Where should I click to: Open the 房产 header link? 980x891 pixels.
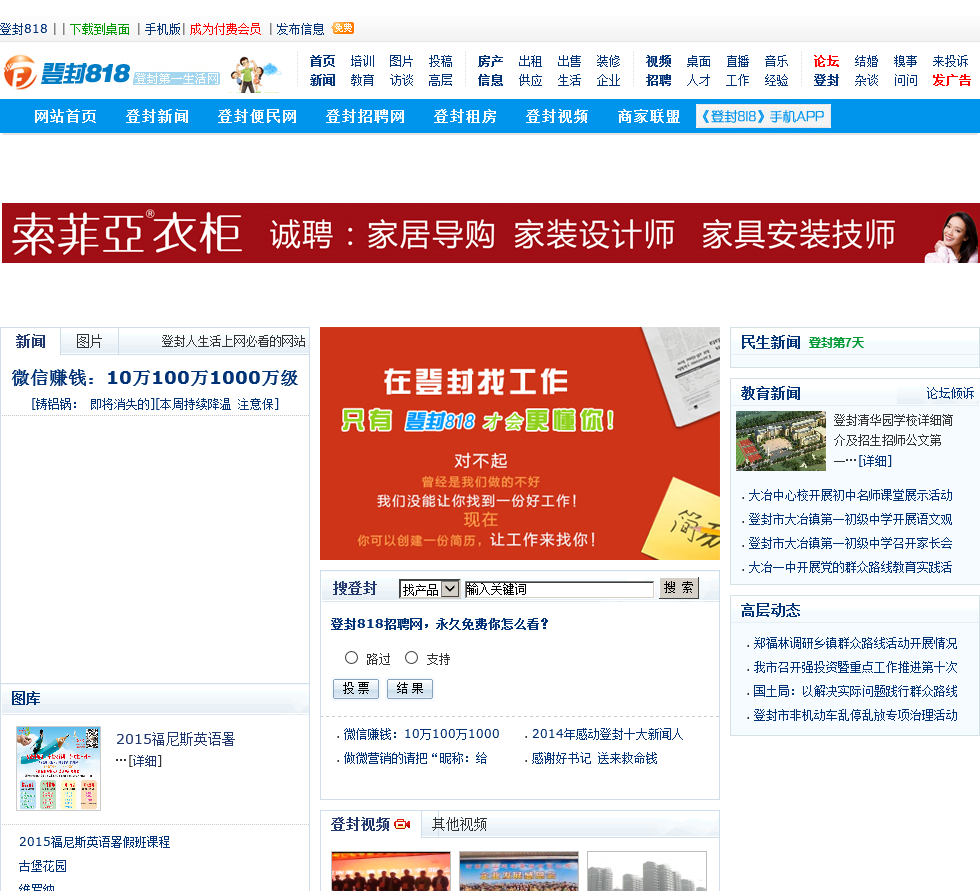coord(491,61)
